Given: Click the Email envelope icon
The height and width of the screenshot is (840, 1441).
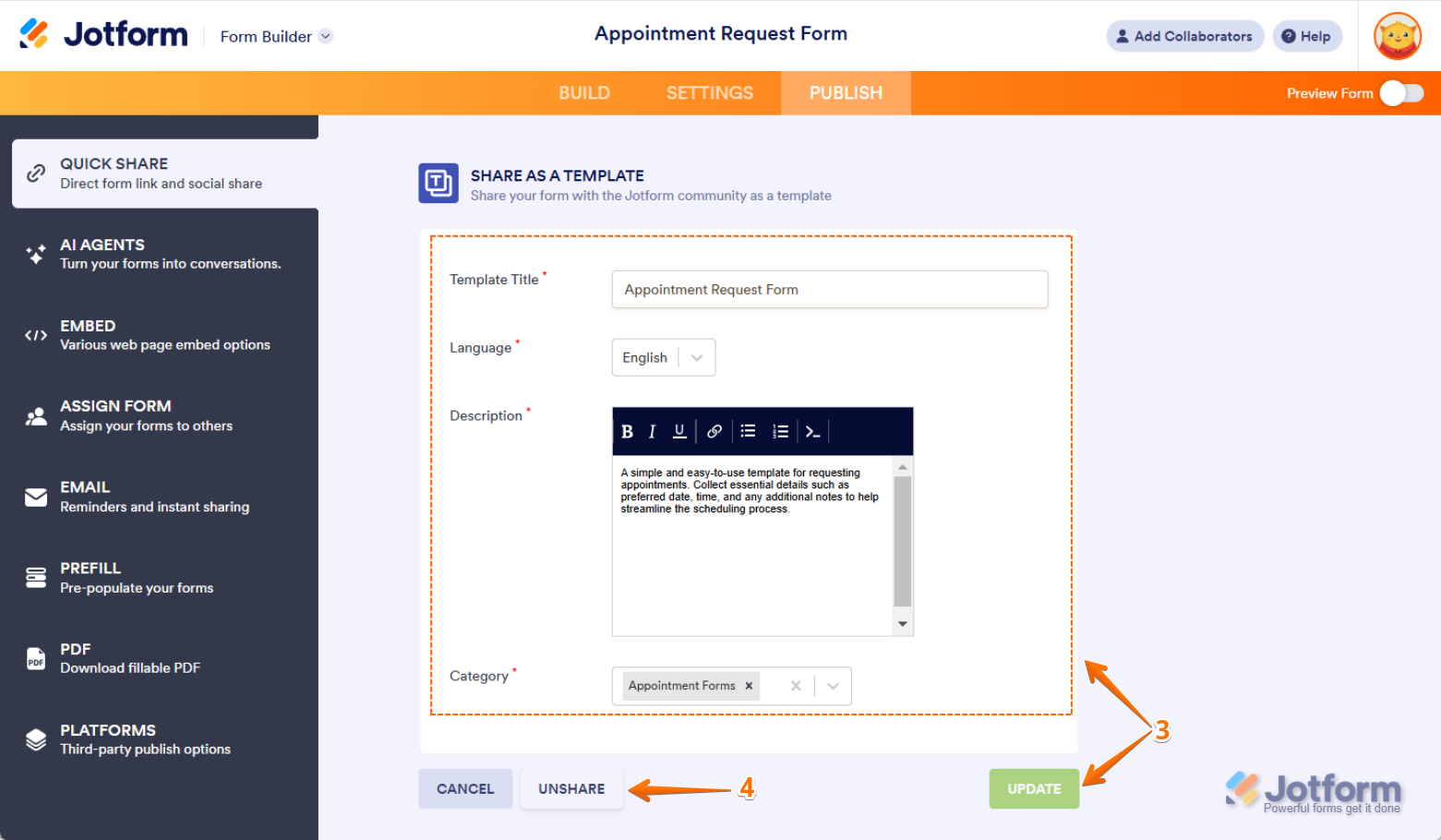Looking at the screenshot, I should tap(36, 498).
